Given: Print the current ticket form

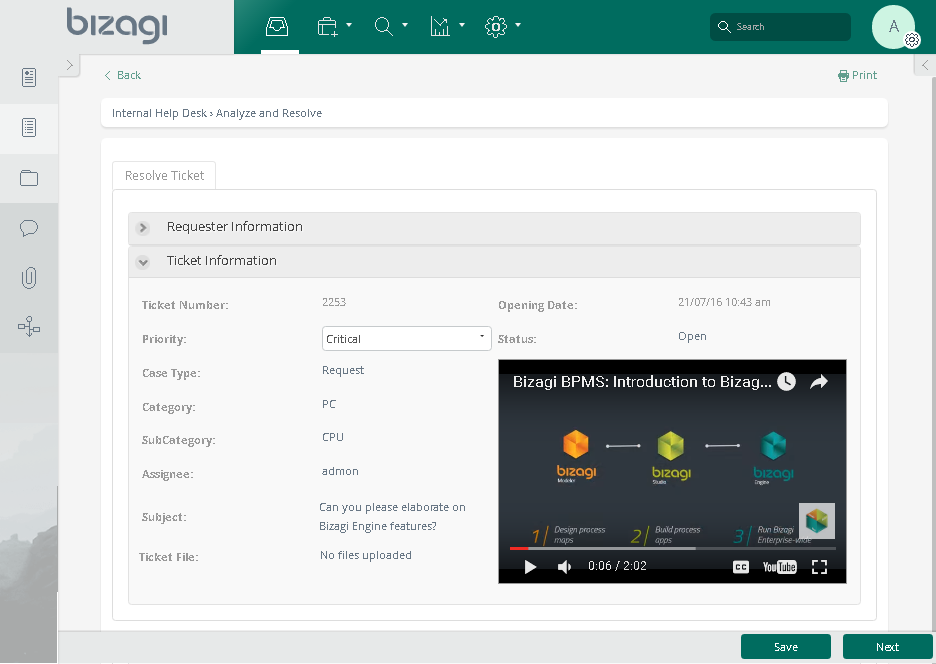Looking at the screenshot, I should (857, 75).
